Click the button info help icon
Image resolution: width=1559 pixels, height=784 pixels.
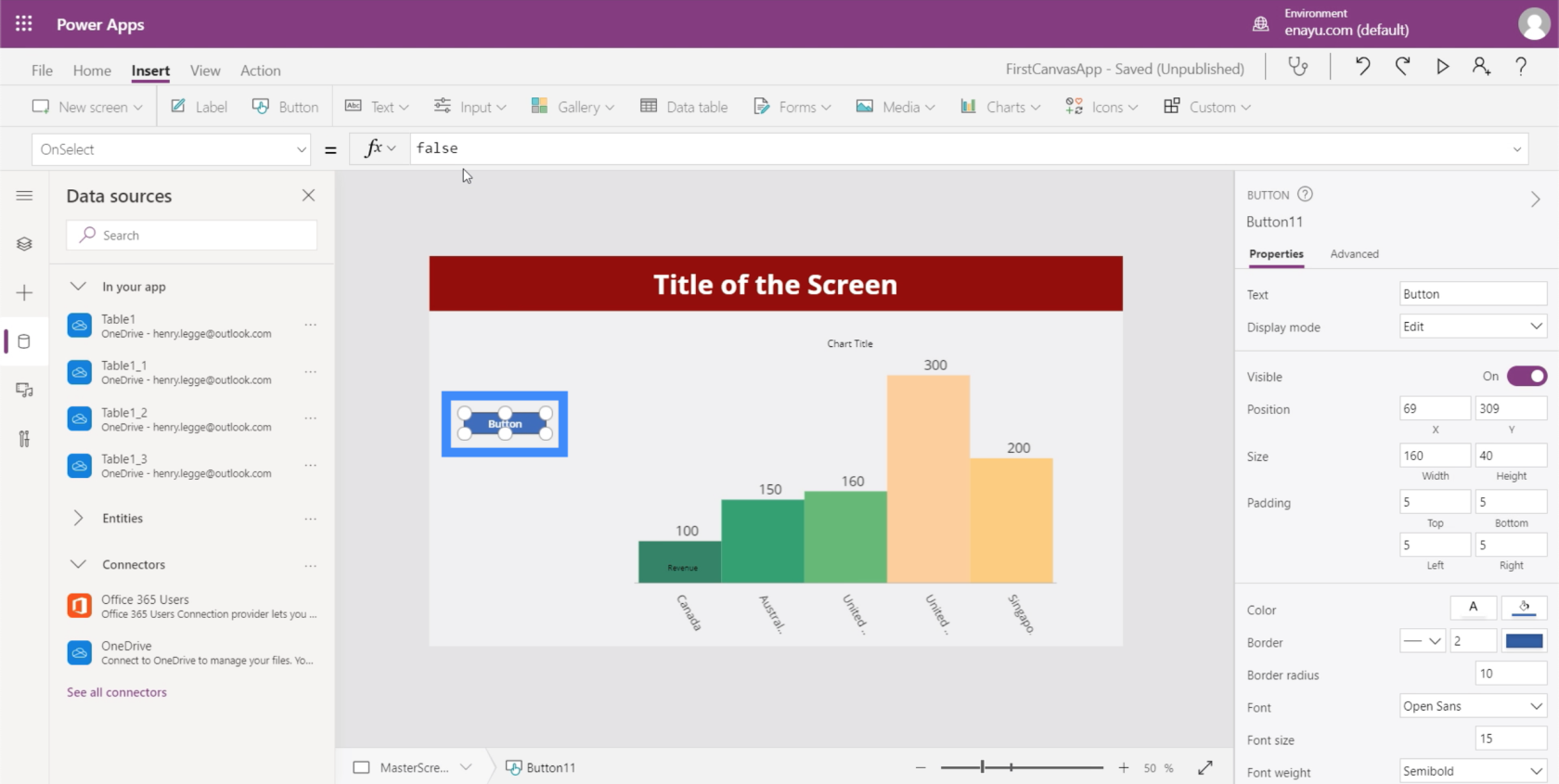click(1305, 194)
